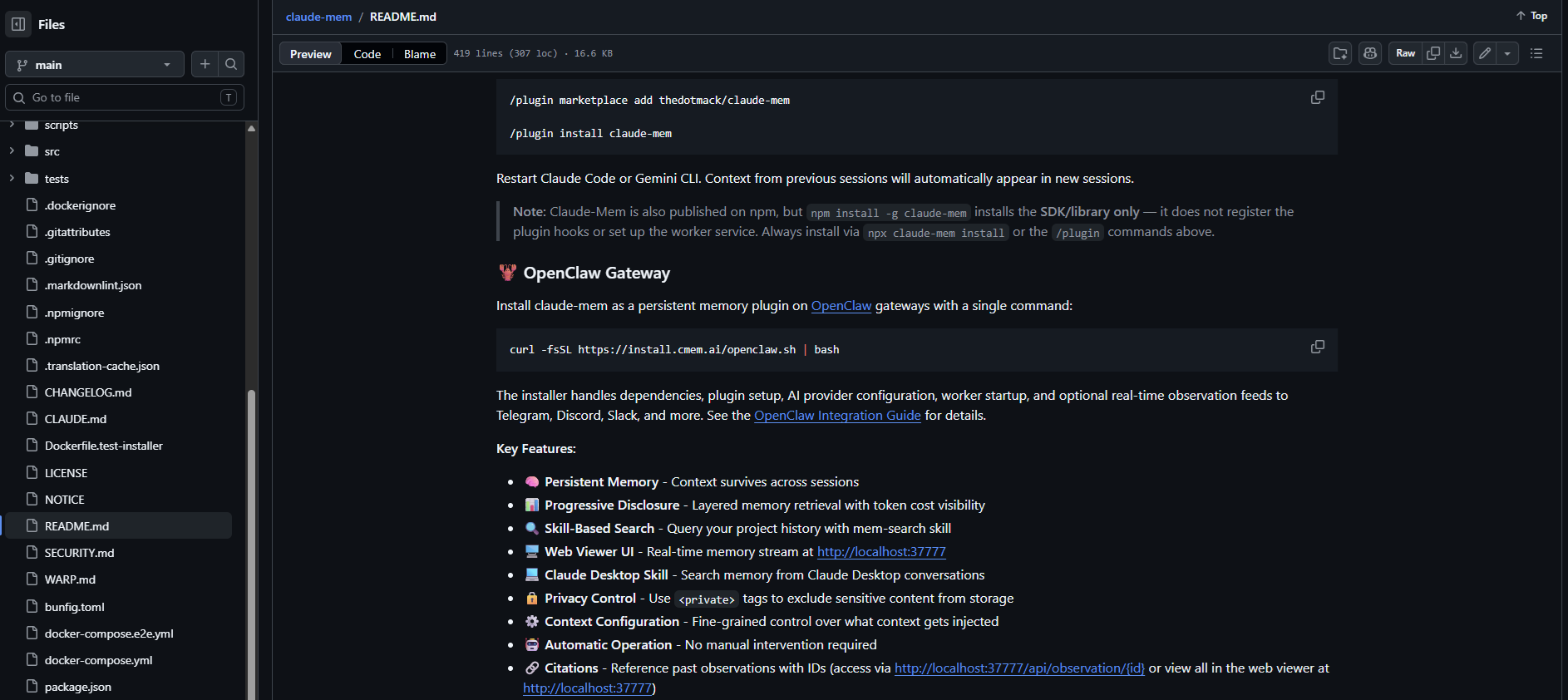This screenshot has height=700, width=1568.
Task: Click the add file plus icon
Action: pyautogui.click(x=205, y=64)
